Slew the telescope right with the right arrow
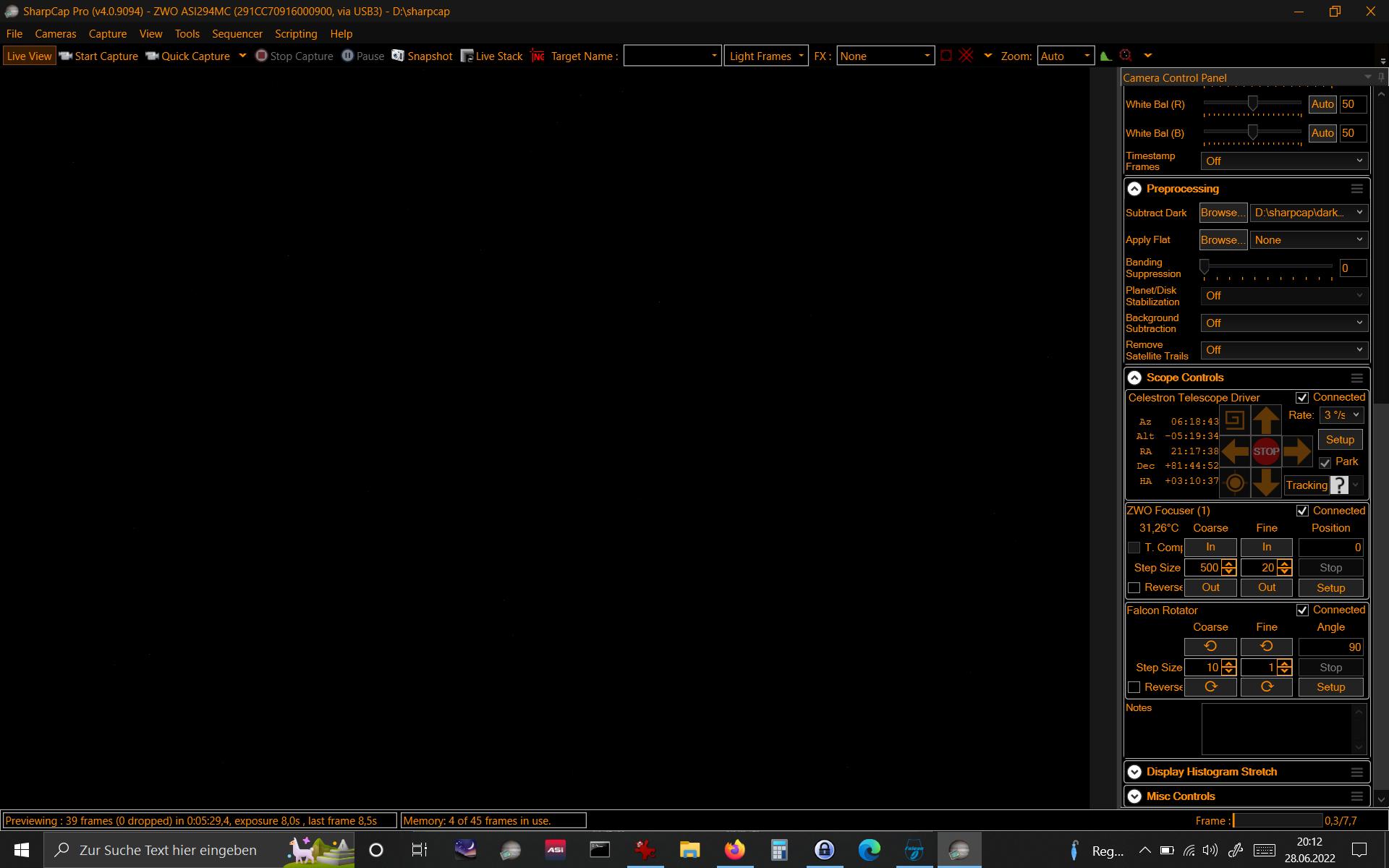 [x=1297, y=451]
